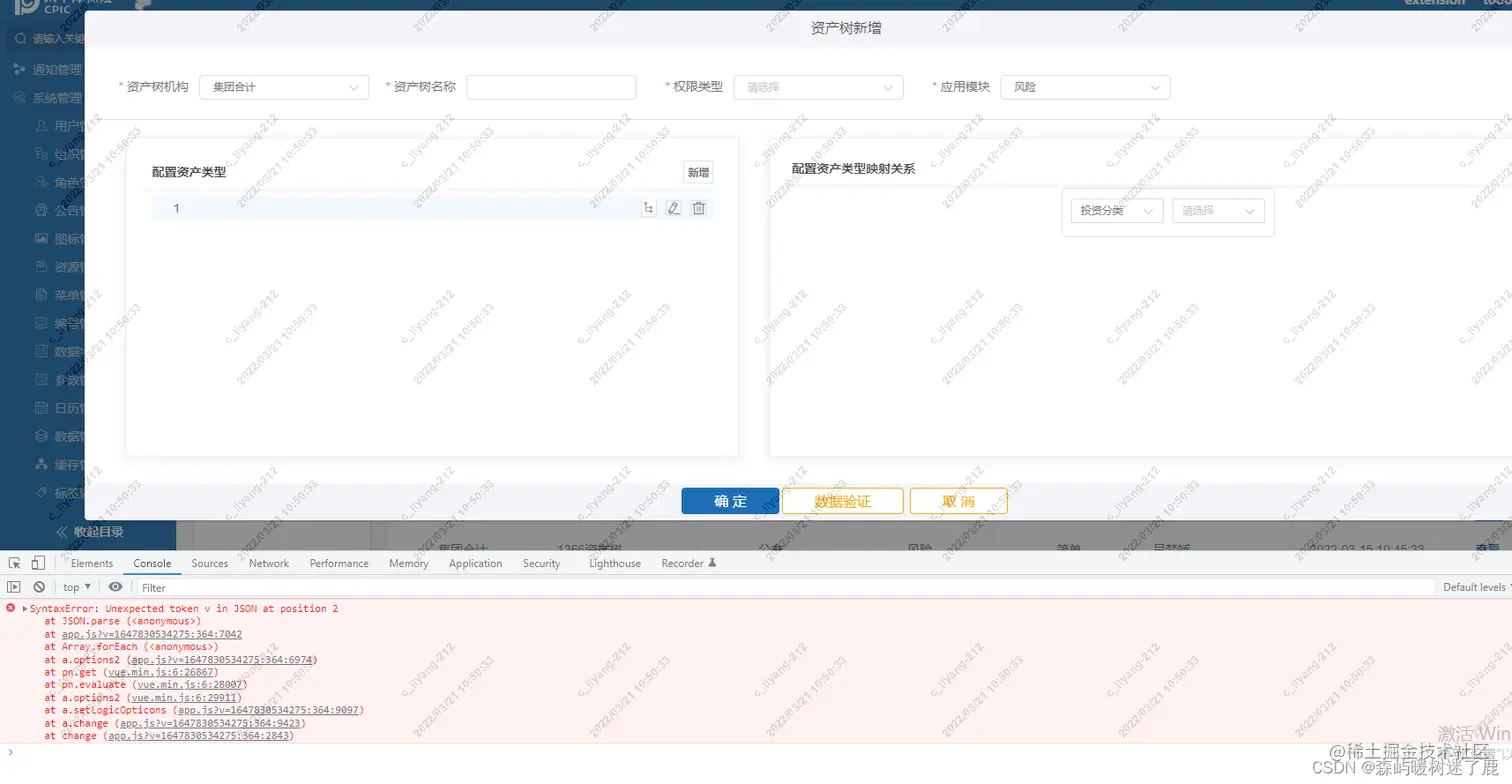Click the 系统管理 icon in the sidebar
The width and height of the screenshot is (1512, 784).
click(x=20, y=98)
